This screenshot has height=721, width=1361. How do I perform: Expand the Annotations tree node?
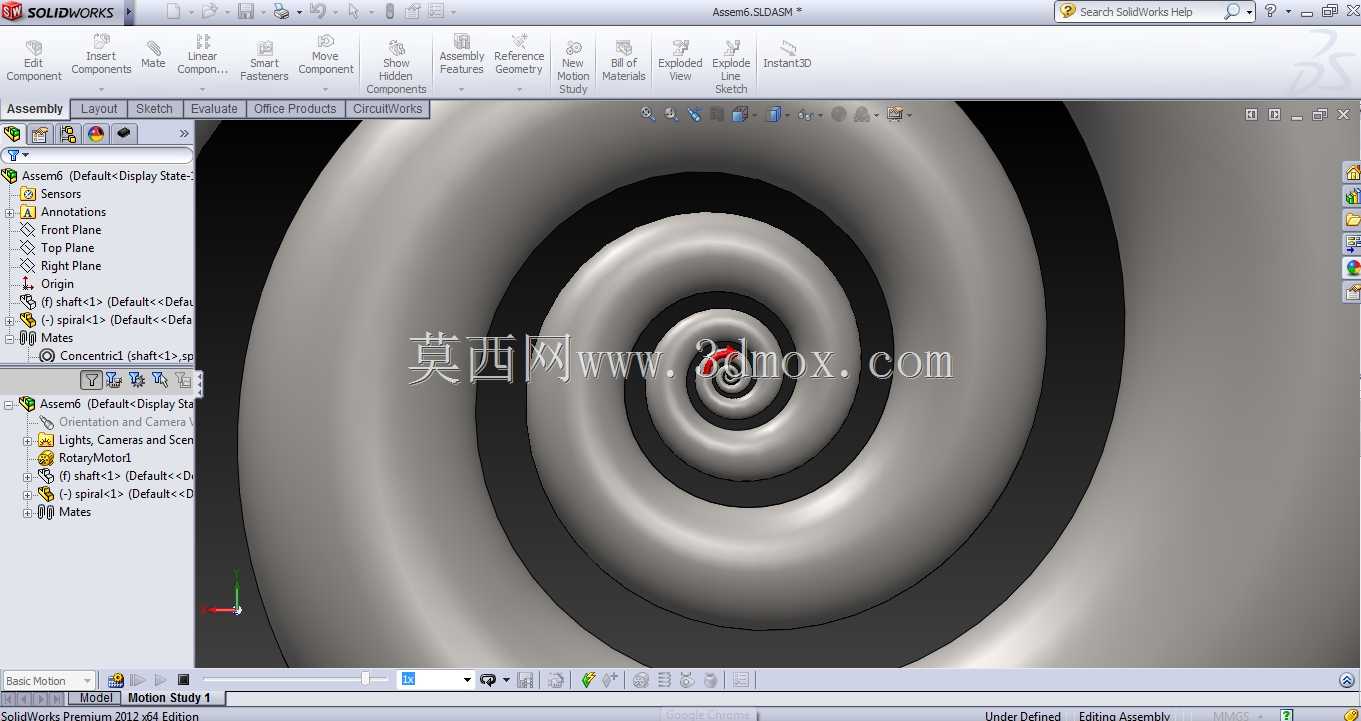pos(9,212)
